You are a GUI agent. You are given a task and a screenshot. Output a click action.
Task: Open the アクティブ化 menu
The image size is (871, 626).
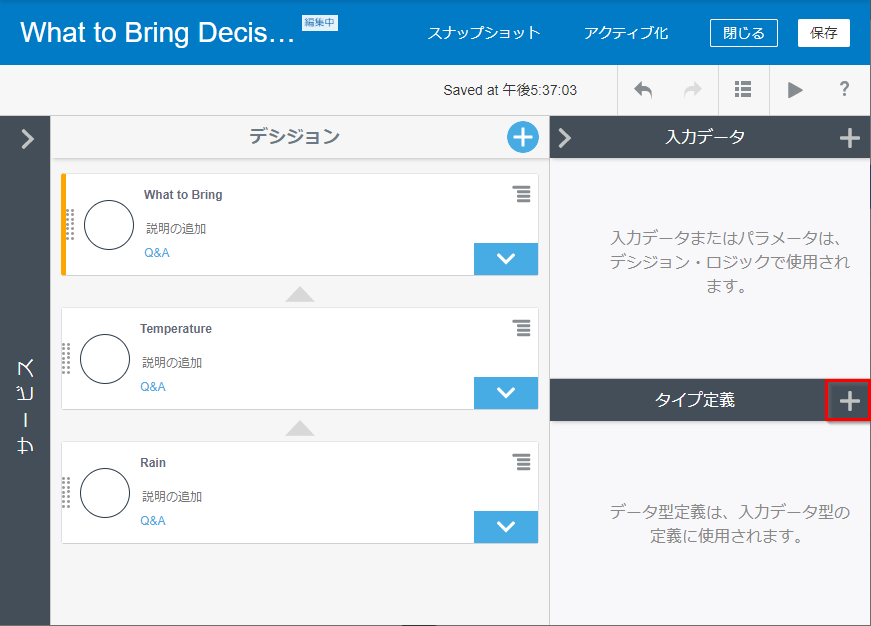[x=626, y=33]
